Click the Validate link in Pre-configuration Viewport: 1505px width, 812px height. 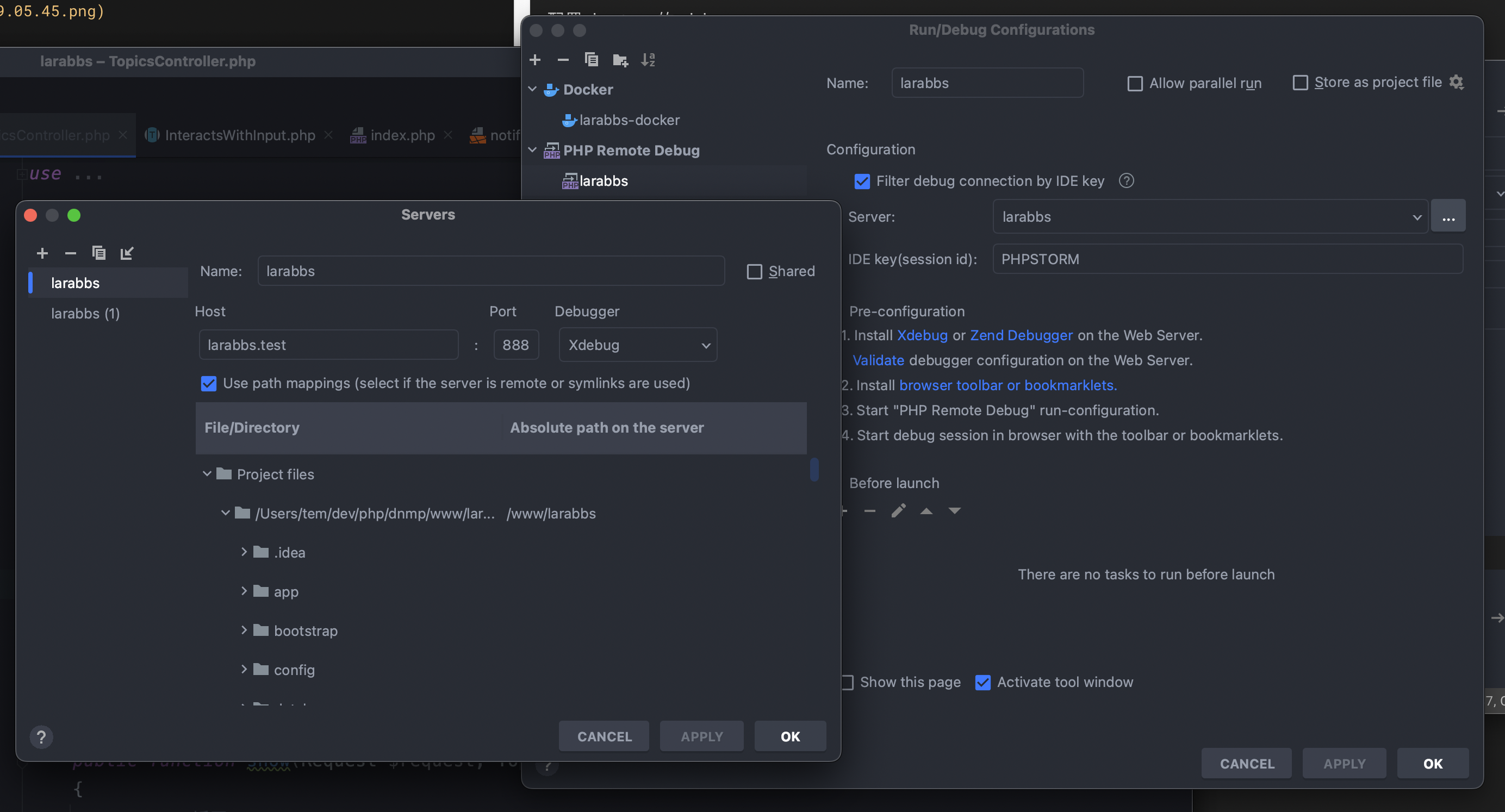pyautogui.click(x=878, y=360)
